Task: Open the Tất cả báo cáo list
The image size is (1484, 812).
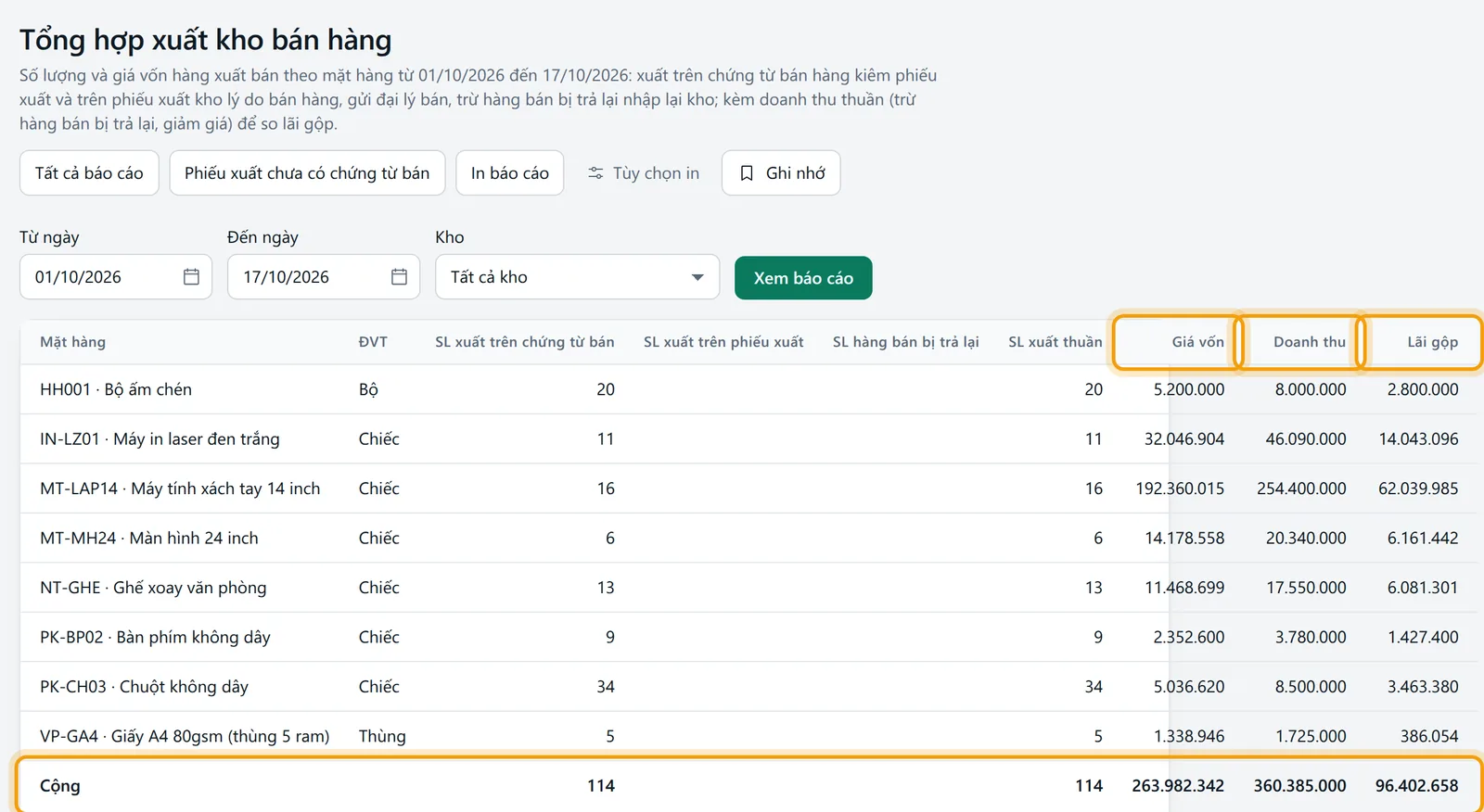Action: 89,173
